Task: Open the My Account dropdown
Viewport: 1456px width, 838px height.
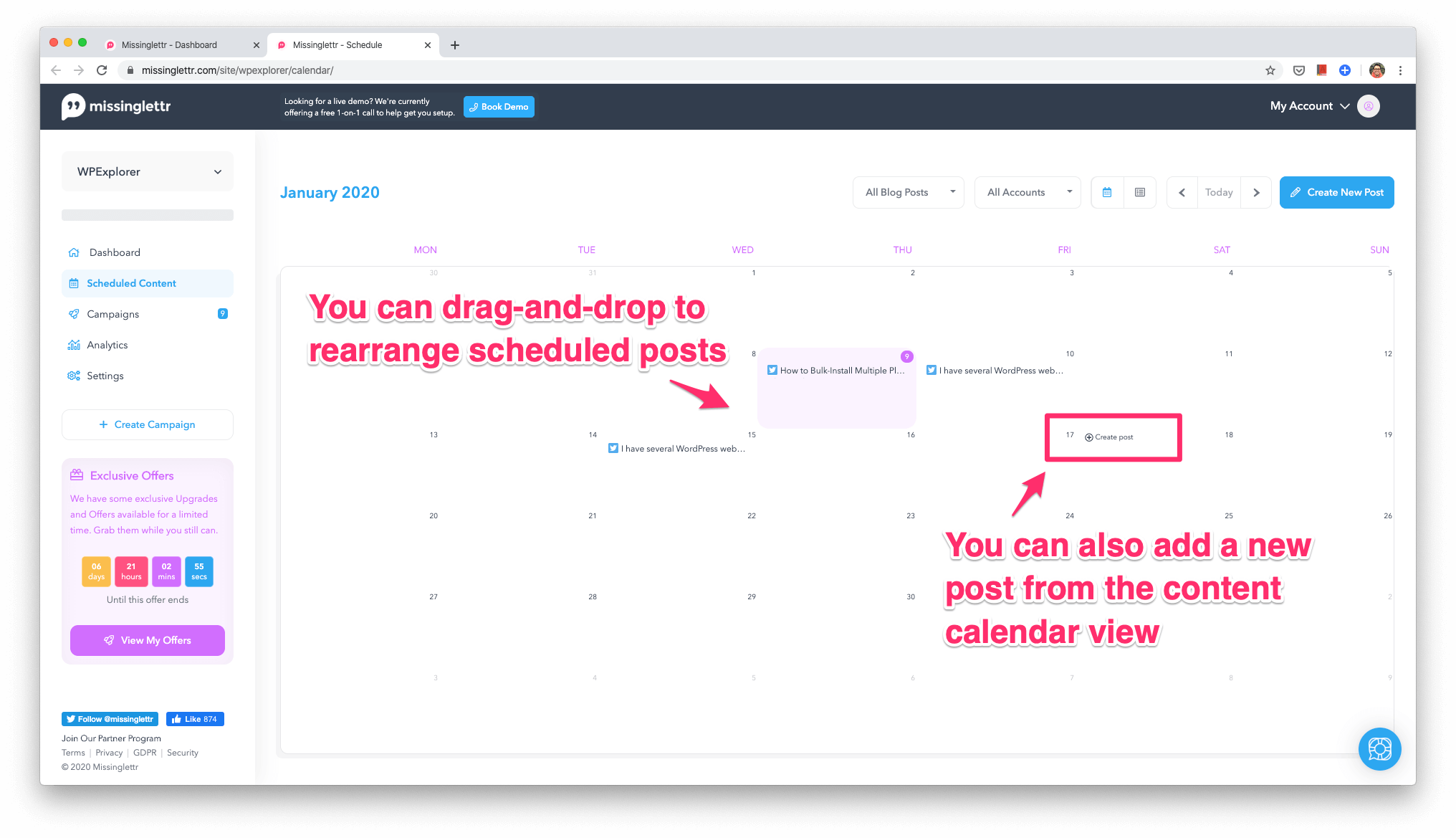Action: pos(1310,106)
